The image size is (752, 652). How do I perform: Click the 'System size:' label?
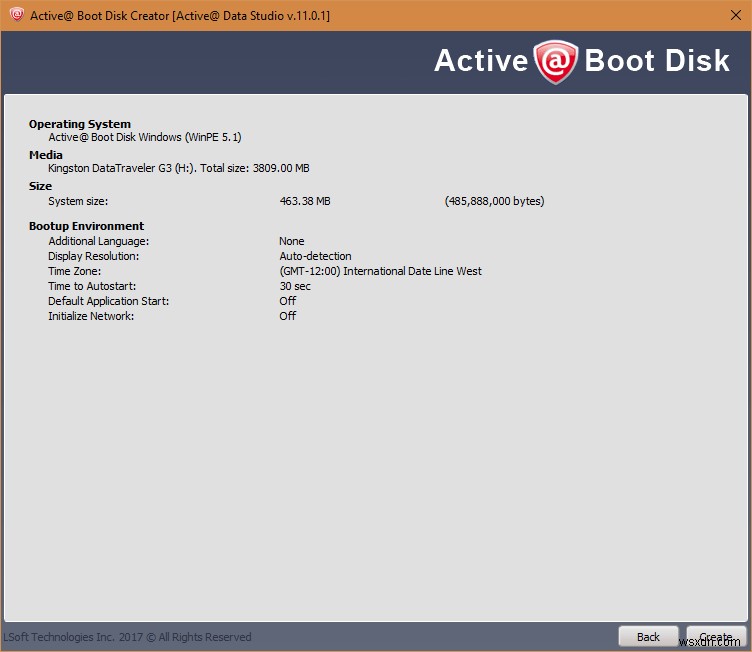78,201
